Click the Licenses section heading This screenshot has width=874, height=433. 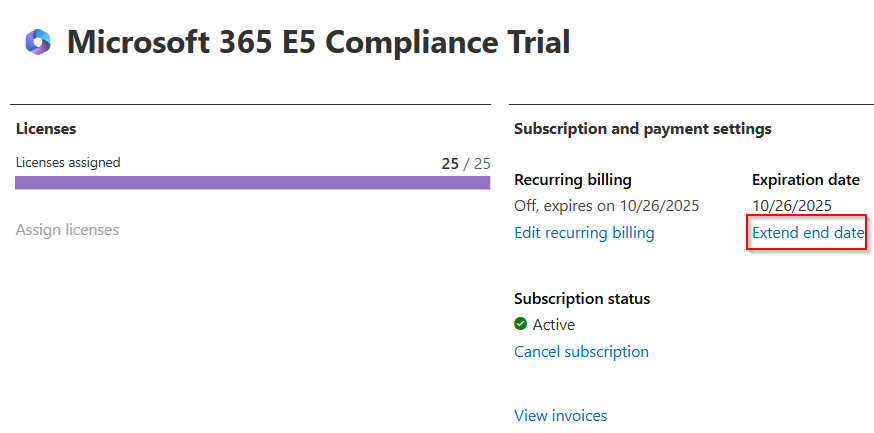click(x=46, y=129)
